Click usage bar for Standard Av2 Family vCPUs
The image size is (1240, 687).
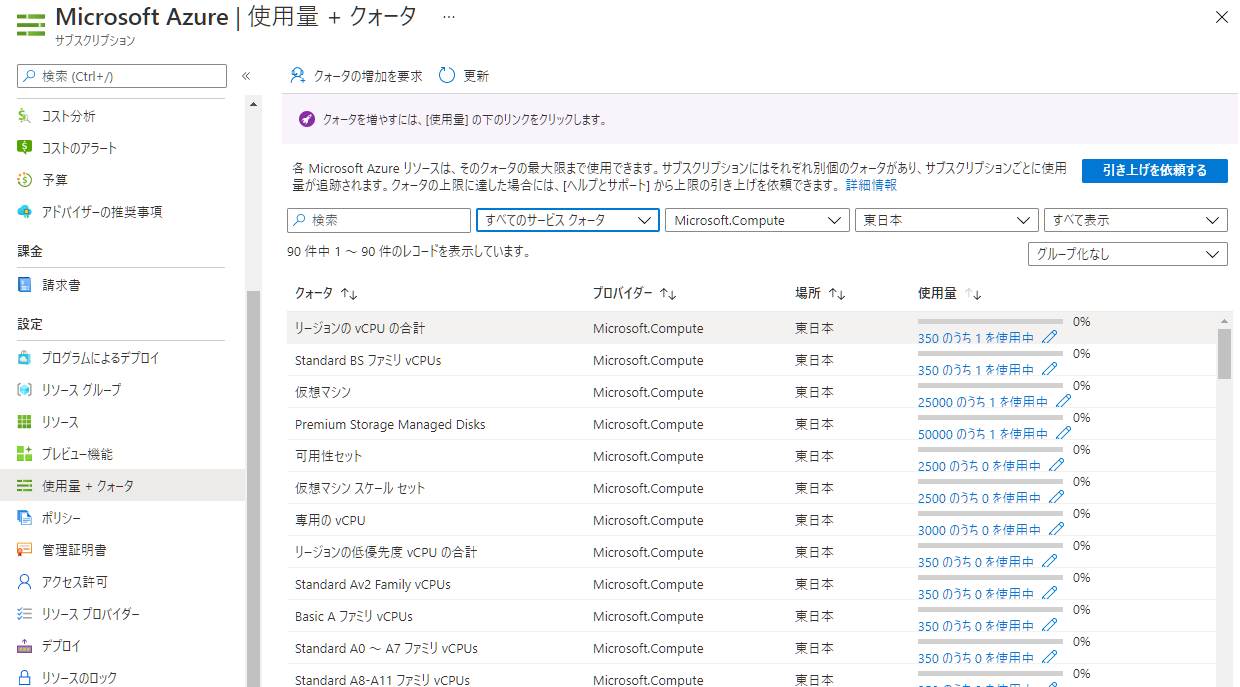(x=990, y=578)
